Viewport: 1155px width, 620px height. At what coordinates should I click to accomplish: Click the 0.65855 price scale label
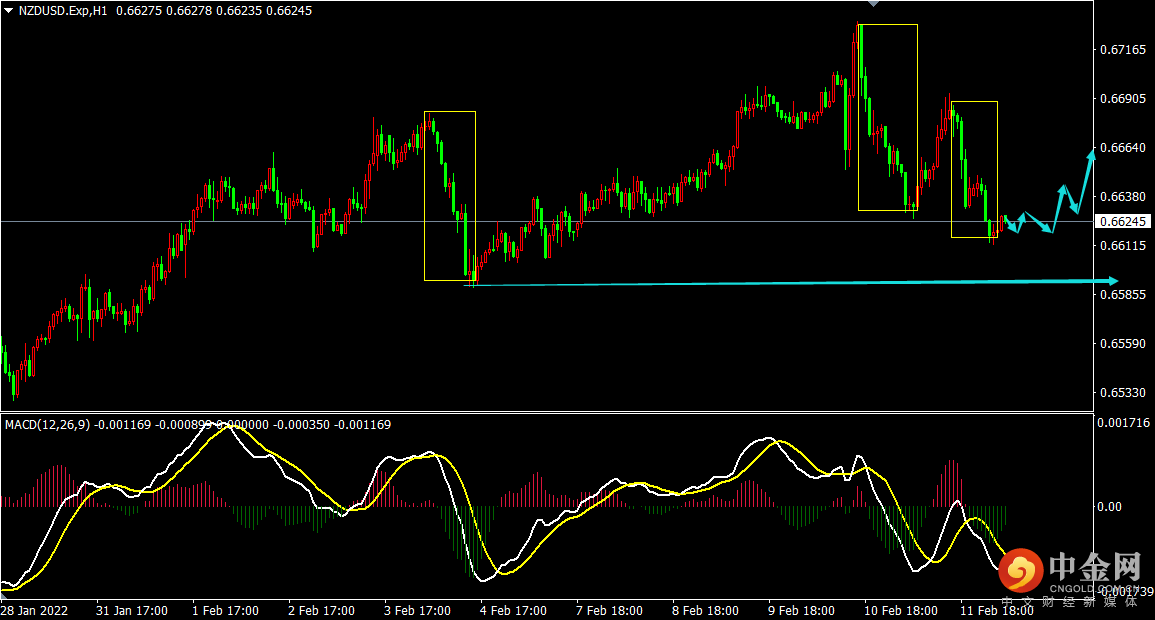click(x=1123, y=295)
